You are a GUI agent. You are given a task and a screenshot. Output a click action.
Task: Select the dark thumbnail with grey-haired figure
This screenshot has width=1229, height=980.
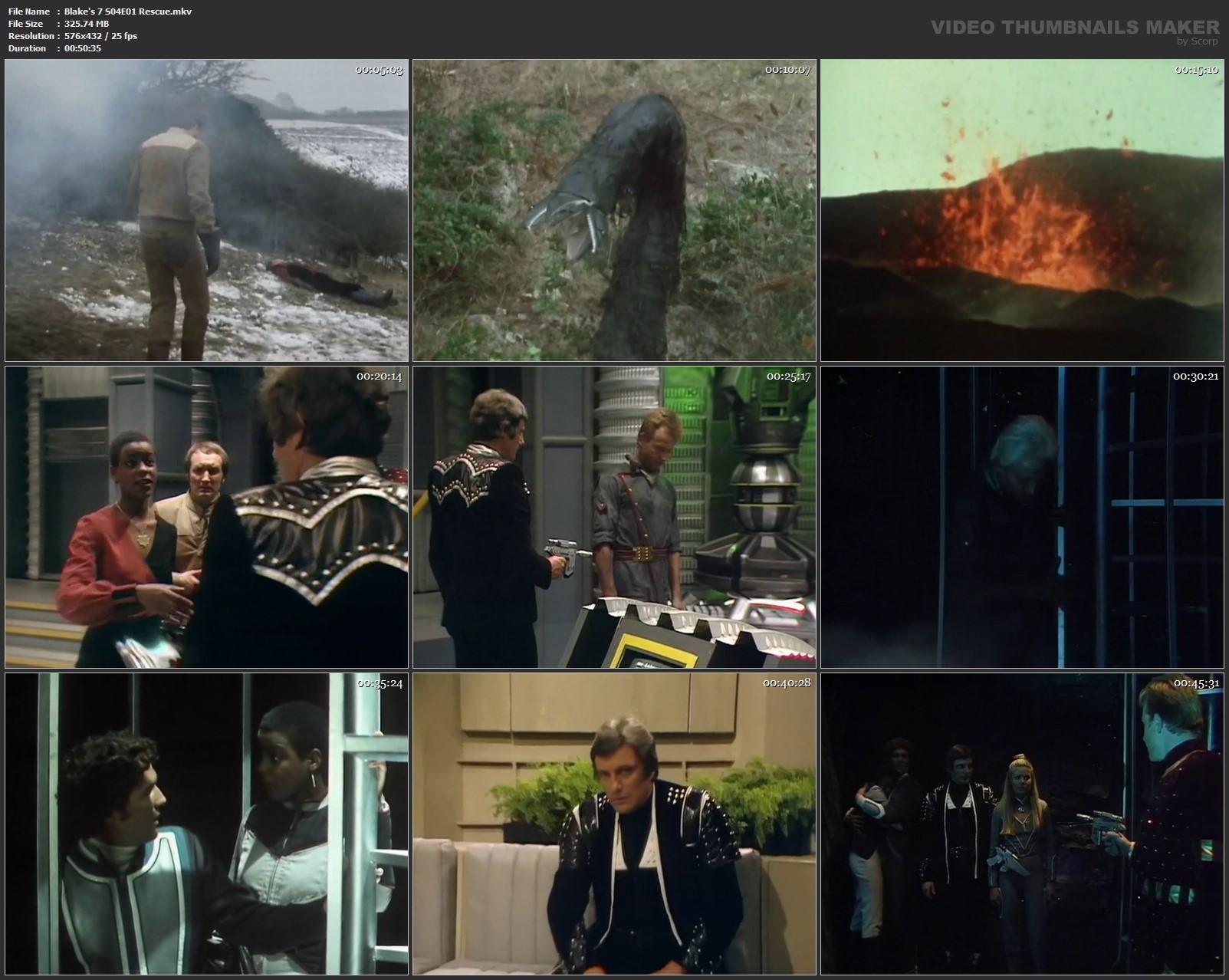point(1022,517)
